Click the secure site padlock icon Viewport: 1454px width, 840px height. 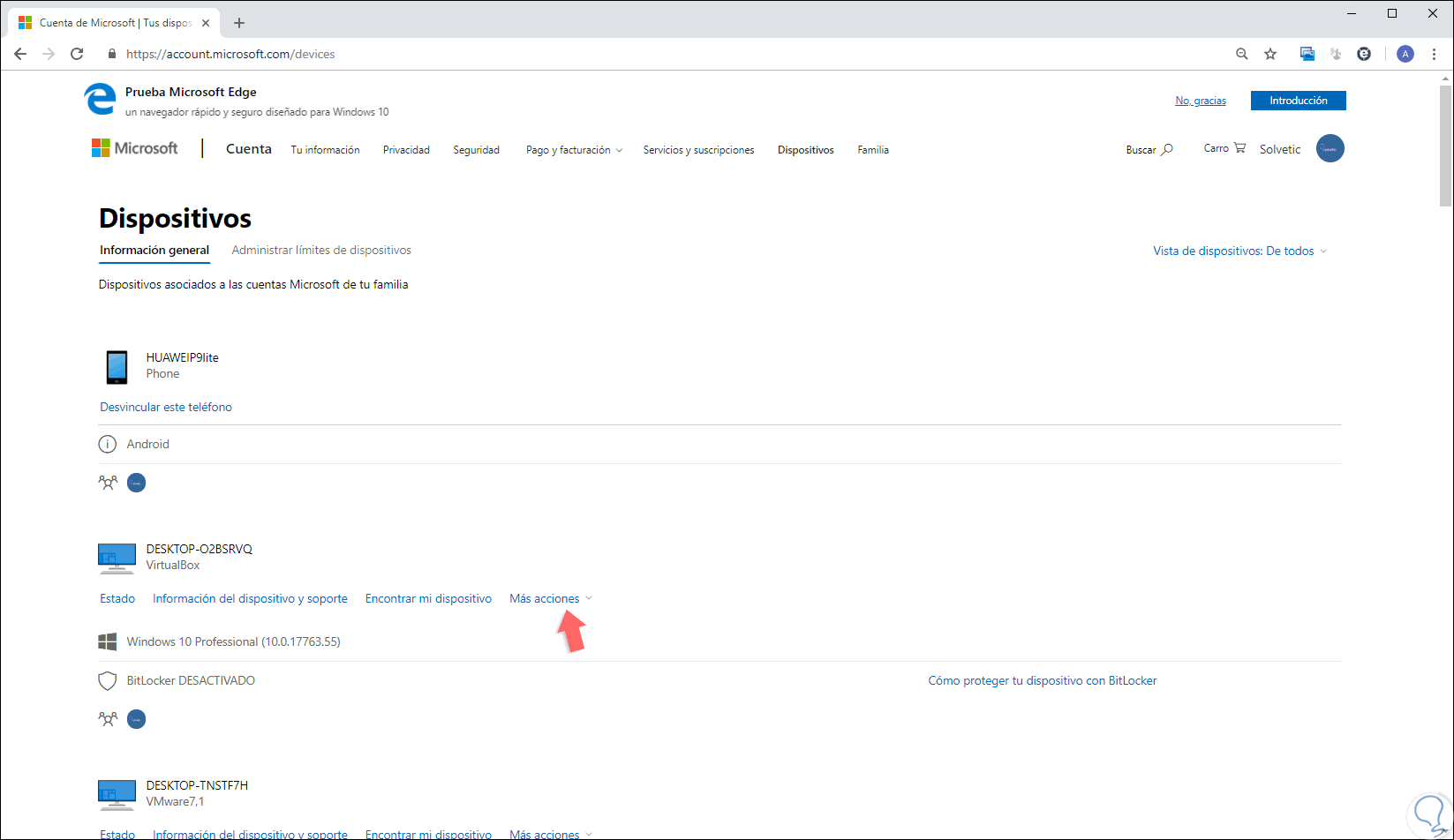point(111,54)
